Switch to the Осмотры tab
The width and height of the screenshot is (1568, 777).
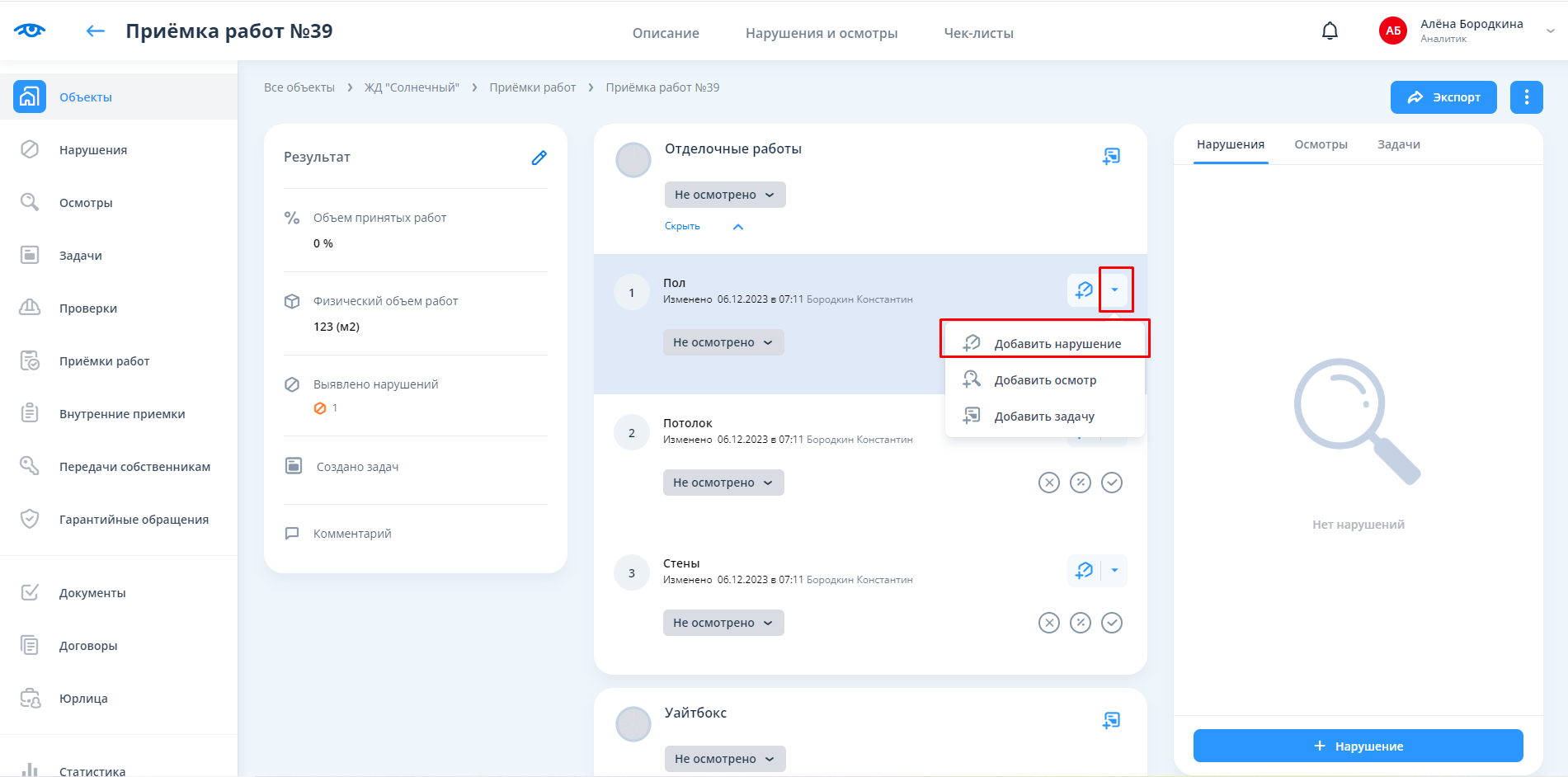tap(1321, 144)
